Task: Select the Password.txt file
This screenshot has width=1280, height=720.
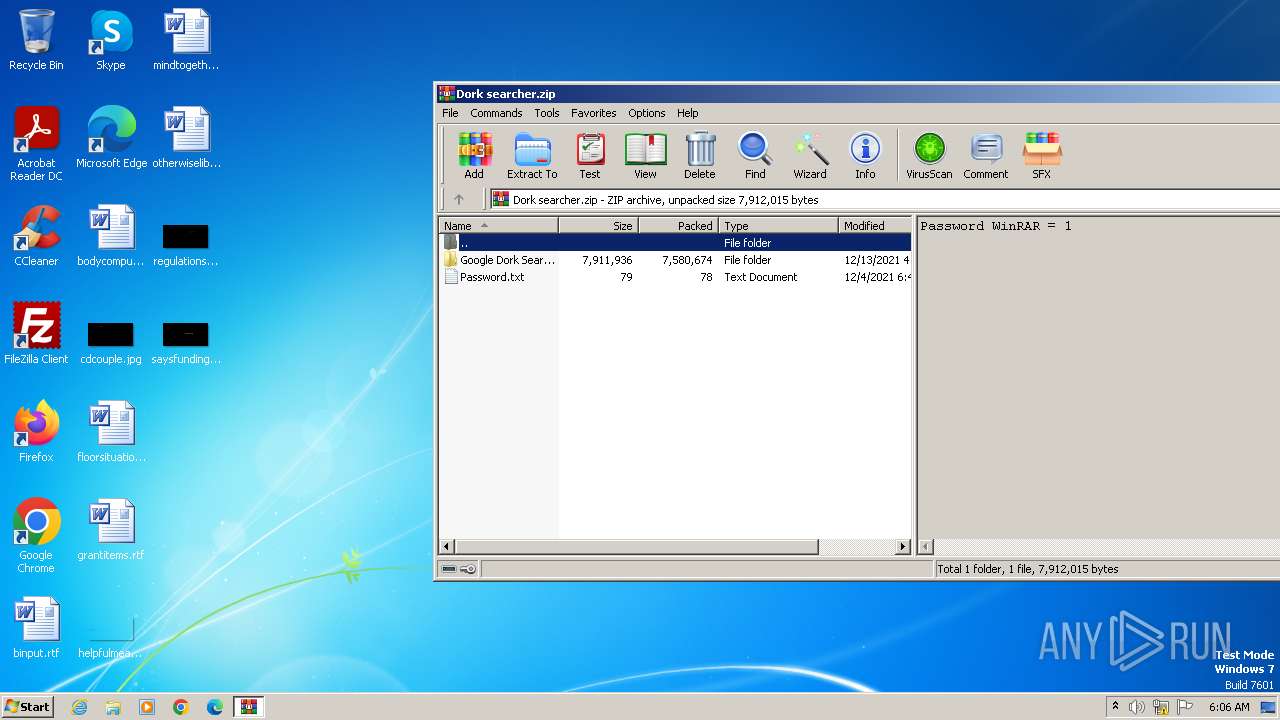Action: click(x=675, y=277)
